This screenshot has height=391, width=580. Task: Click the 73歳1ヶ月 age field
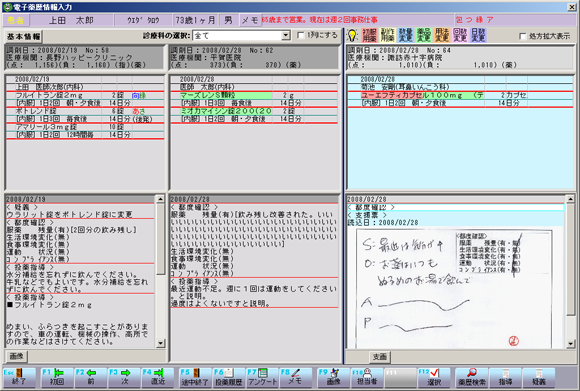click(195, 20)
